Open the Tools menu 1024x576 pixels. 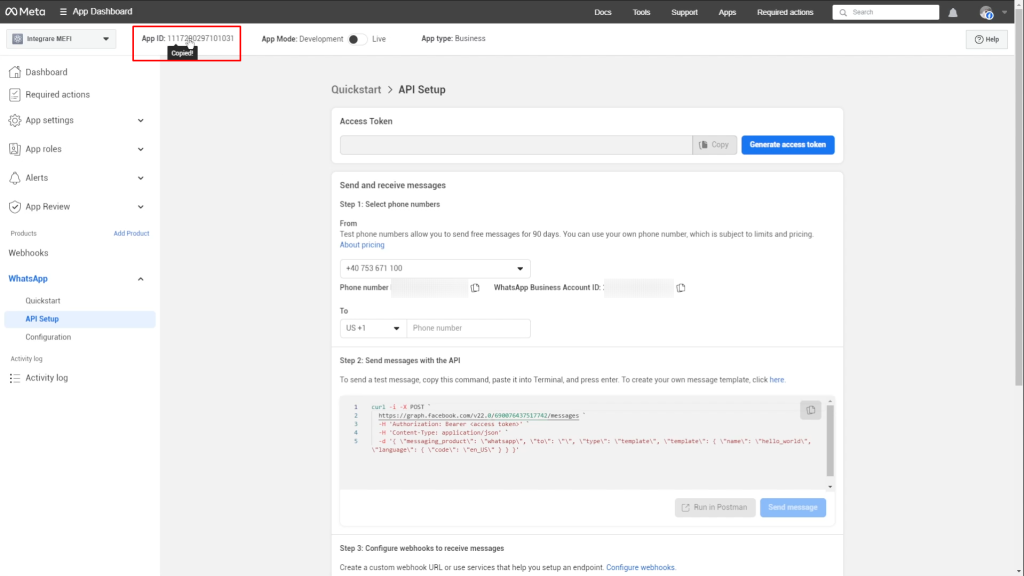[641, 12]
